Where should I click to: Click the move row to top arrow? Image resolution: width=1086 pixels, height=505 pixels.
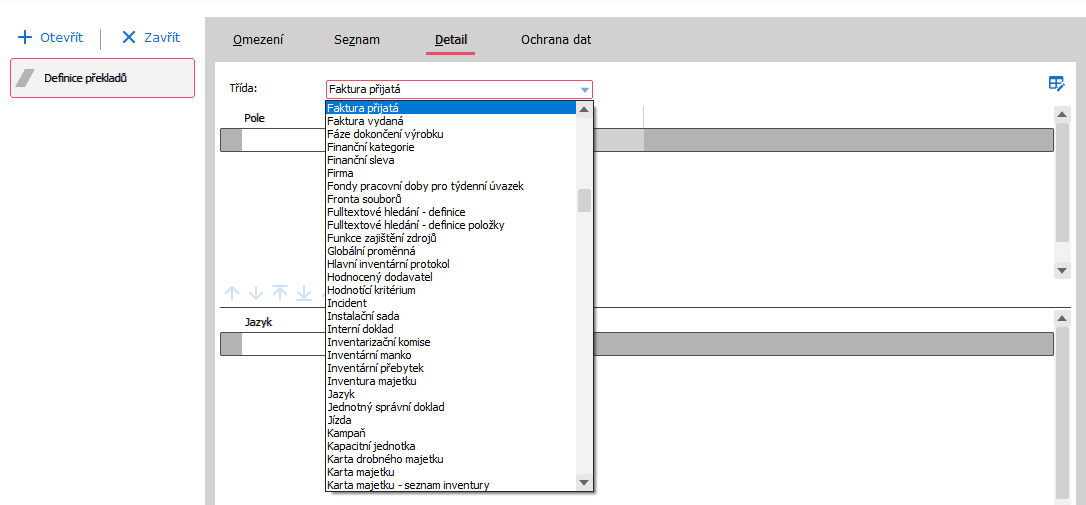(280, 293)
